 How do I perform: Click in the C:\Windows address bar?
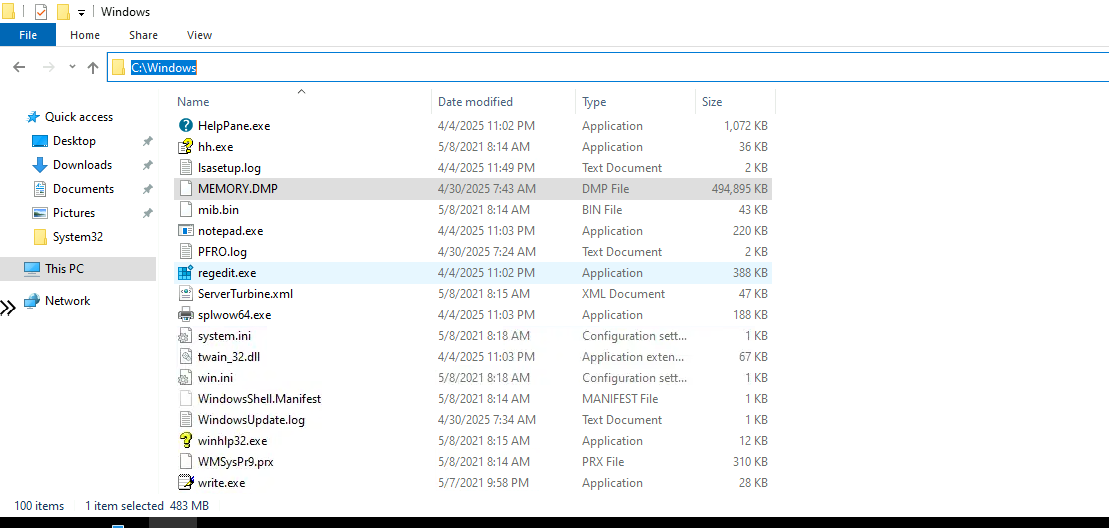point(607,67)
